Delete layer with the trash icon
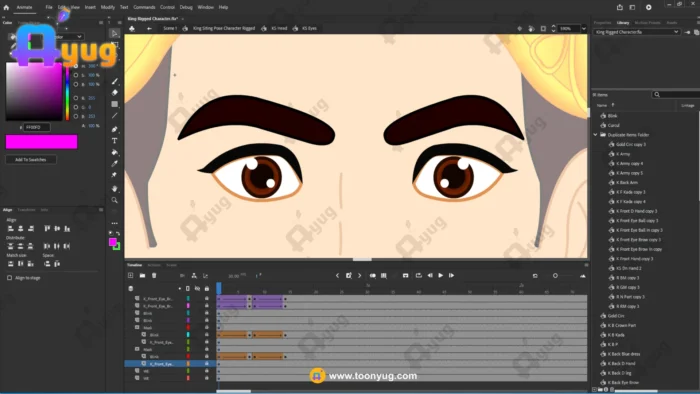This screenshot has height=394, width=700. point(154,276)
